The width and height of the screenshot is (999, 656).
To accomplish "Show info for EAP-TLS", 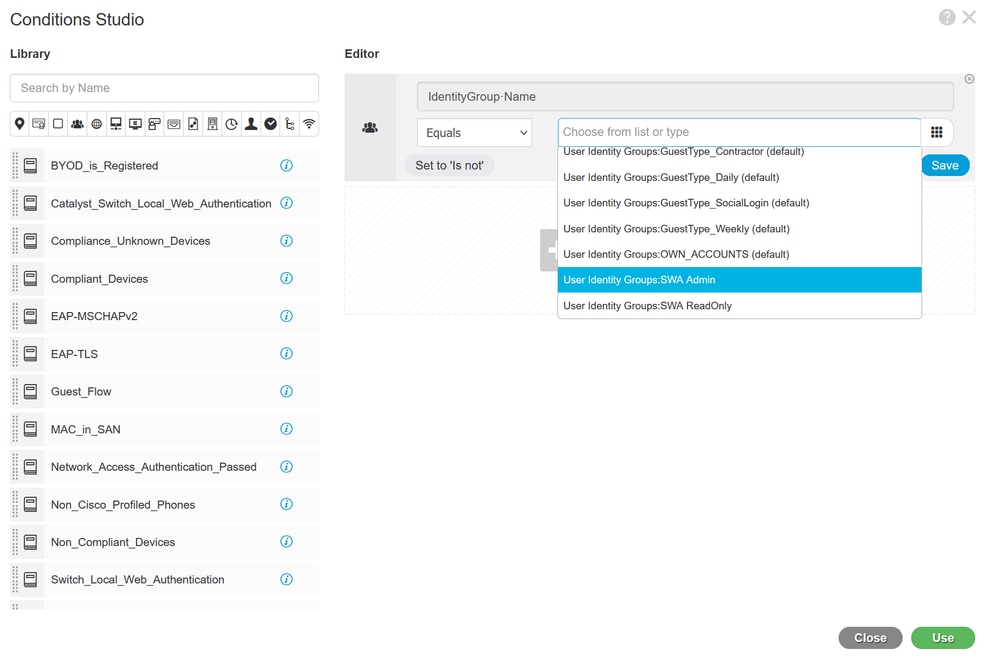I will click(x=287, y=353).
